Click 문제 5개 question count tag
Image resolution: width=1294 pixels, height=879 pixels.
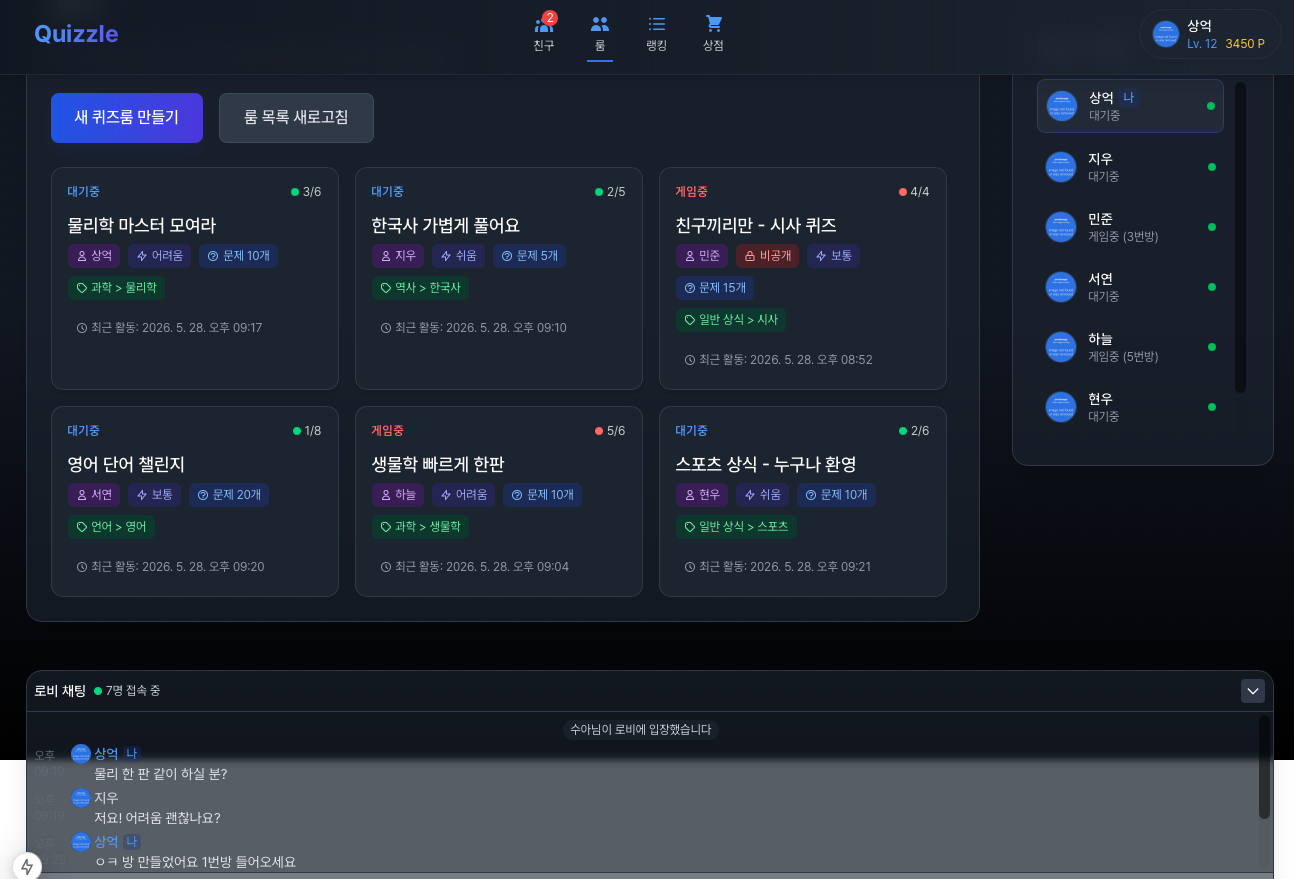click(529, 256)
